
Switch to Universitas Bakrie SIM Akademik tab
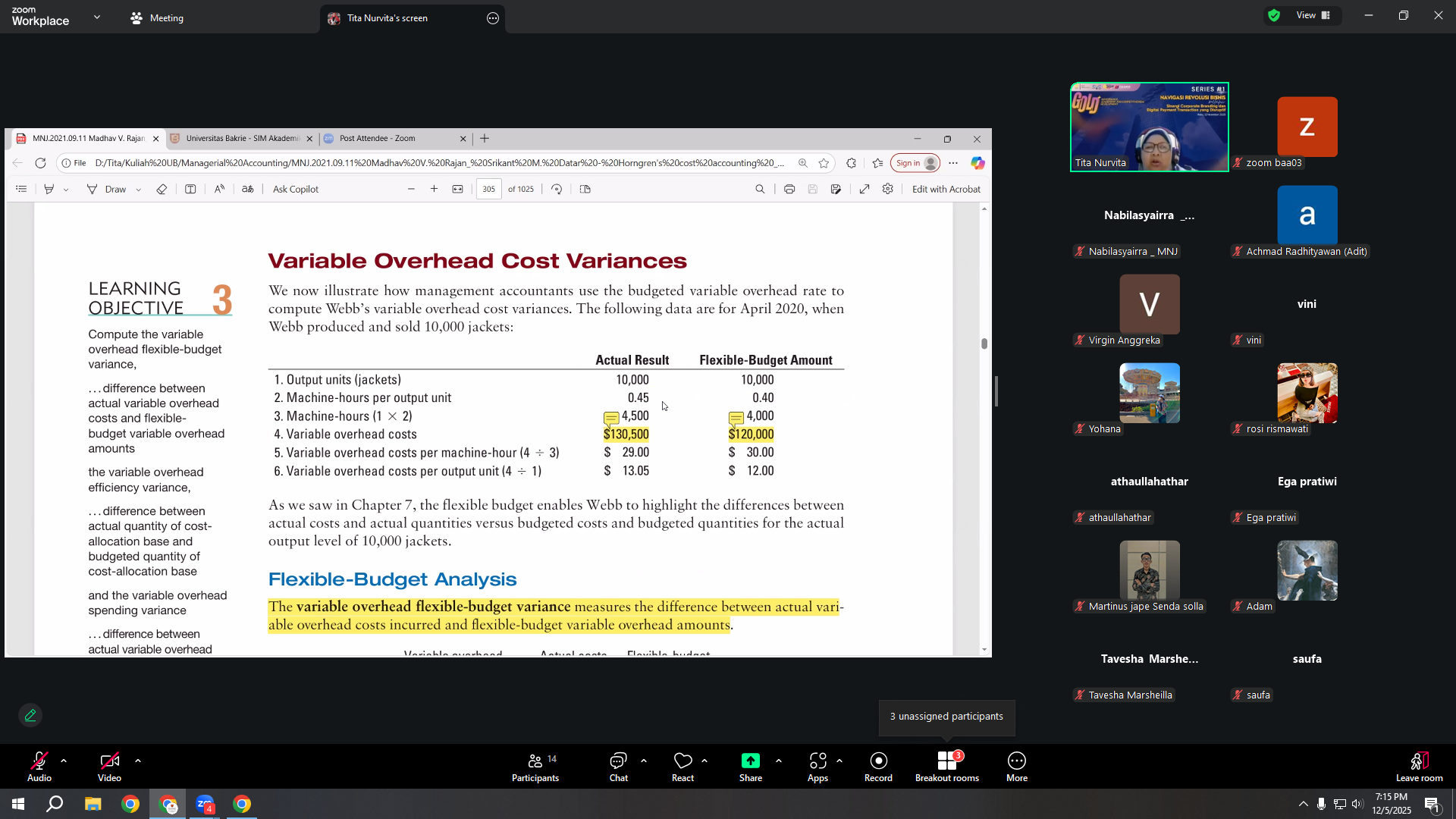click(x=242, y=138)
